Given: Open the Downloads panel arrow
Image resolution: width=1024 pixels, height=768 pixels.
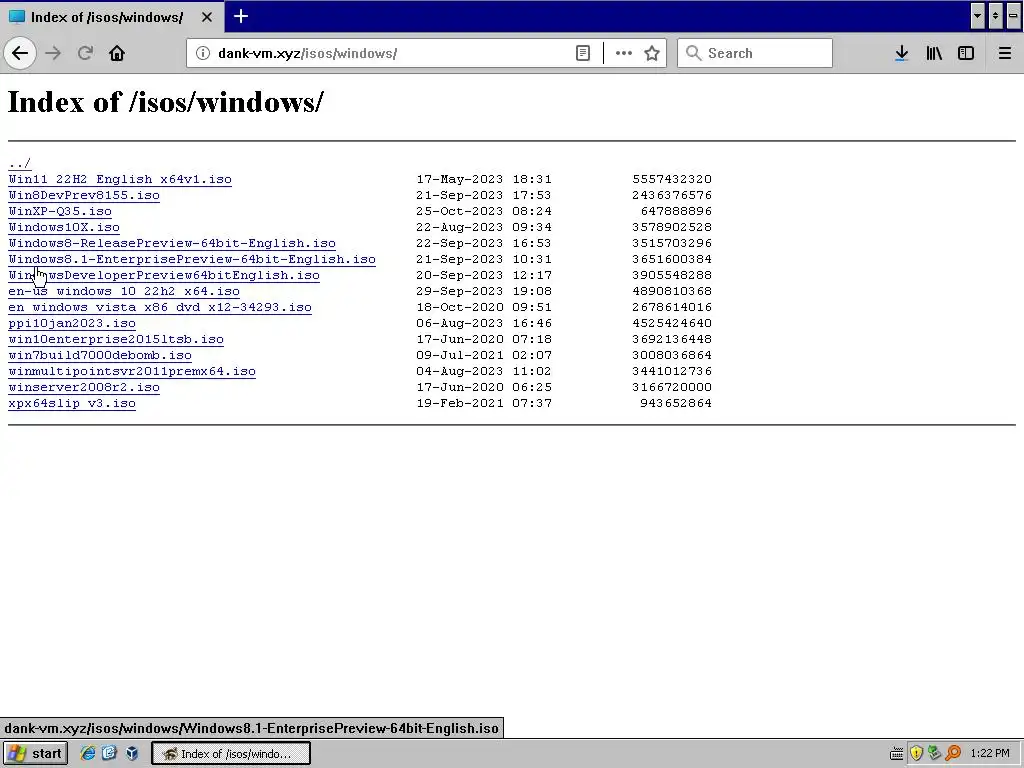Looking at the screenshot, I should pos(901,53).
